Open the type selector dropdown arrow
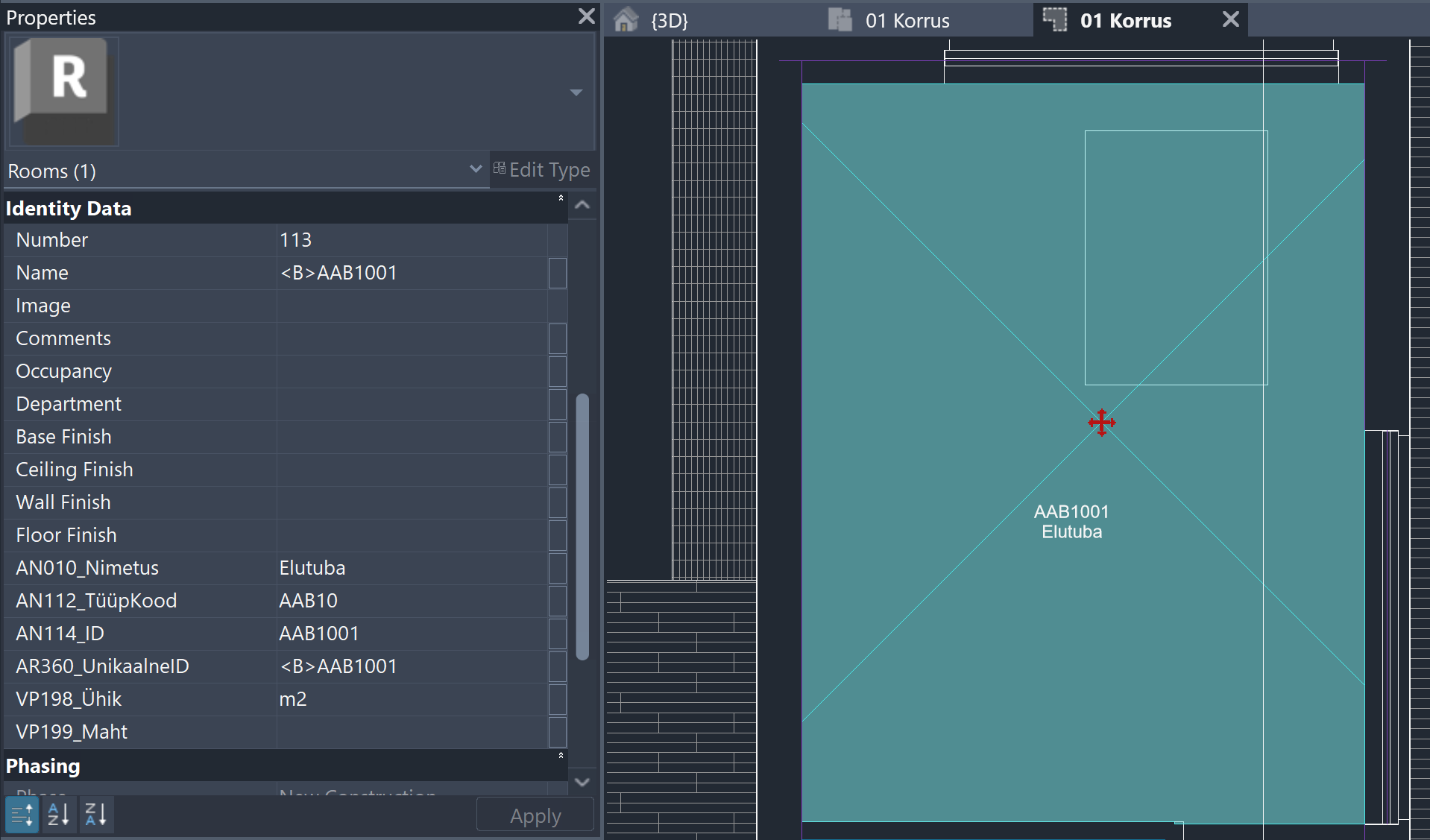 pyautogui.click(x=576, y=92)
